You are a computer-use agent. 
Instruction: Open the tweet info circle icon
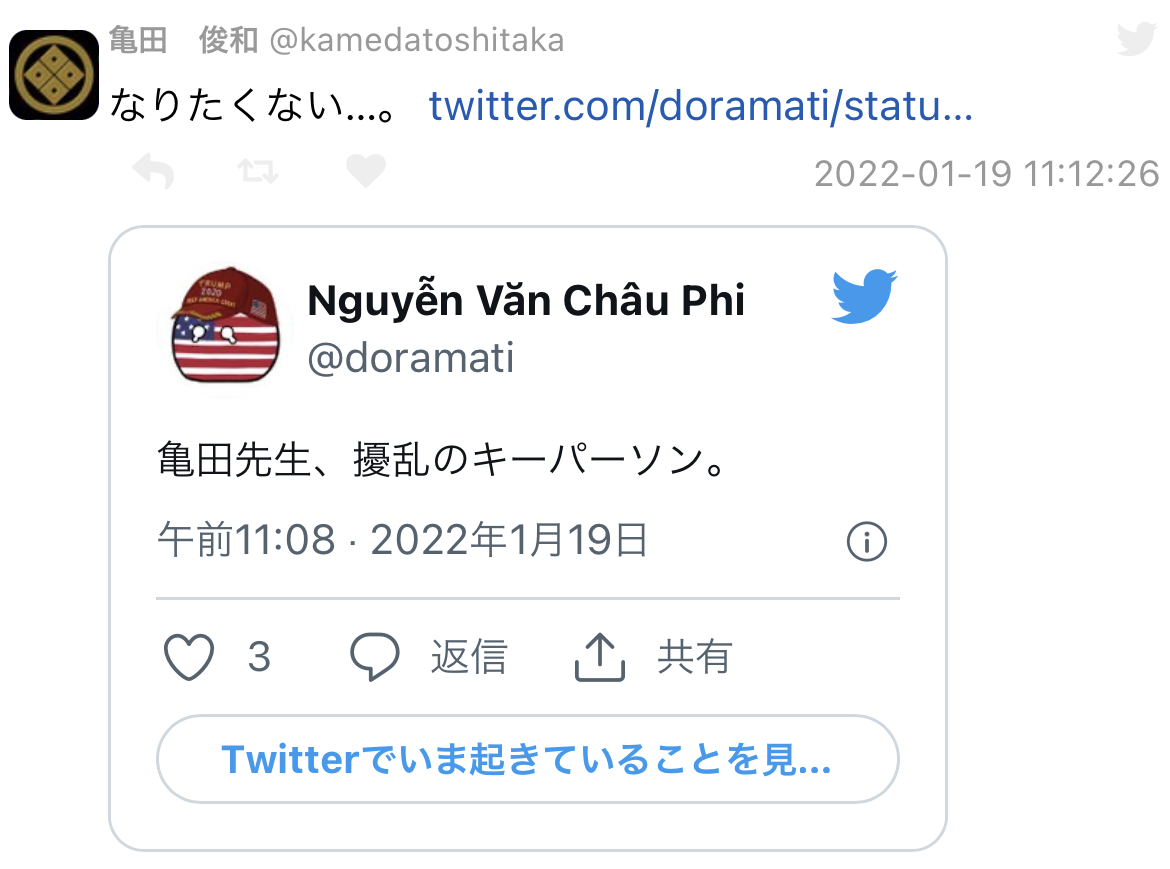[x=866, y=541]
